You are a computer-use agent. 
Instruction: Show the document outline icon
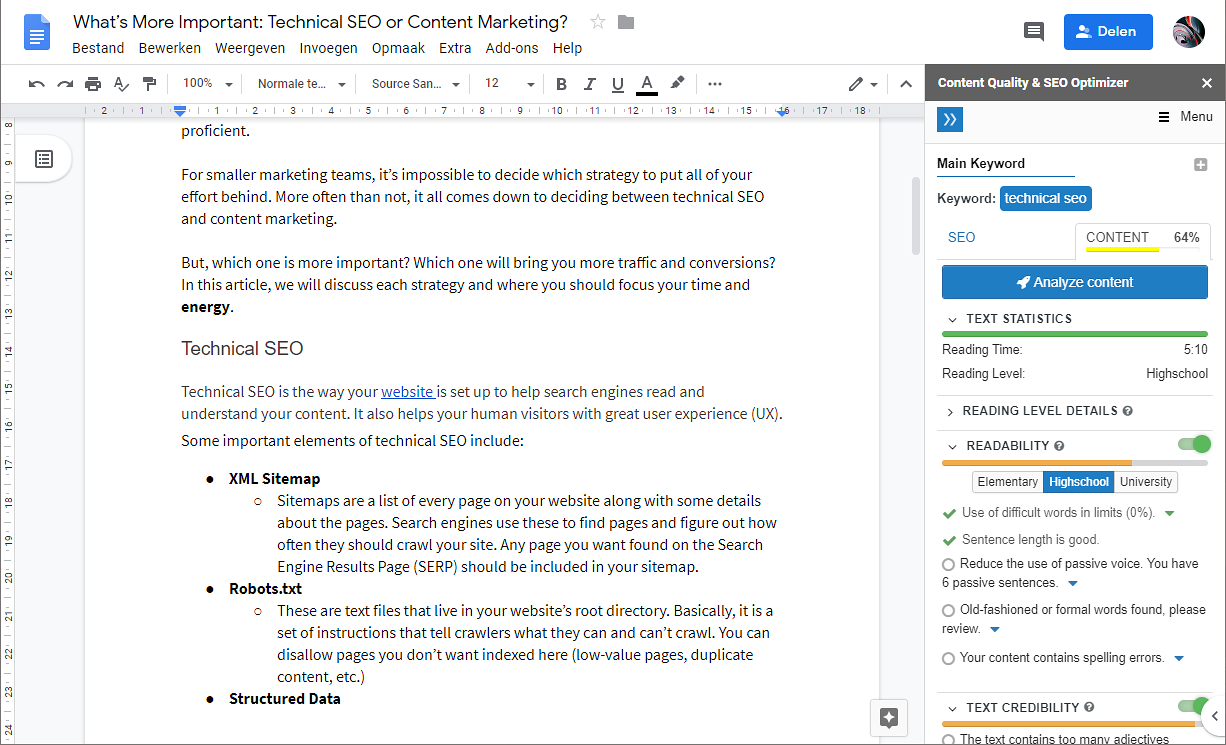coord(44,159)
